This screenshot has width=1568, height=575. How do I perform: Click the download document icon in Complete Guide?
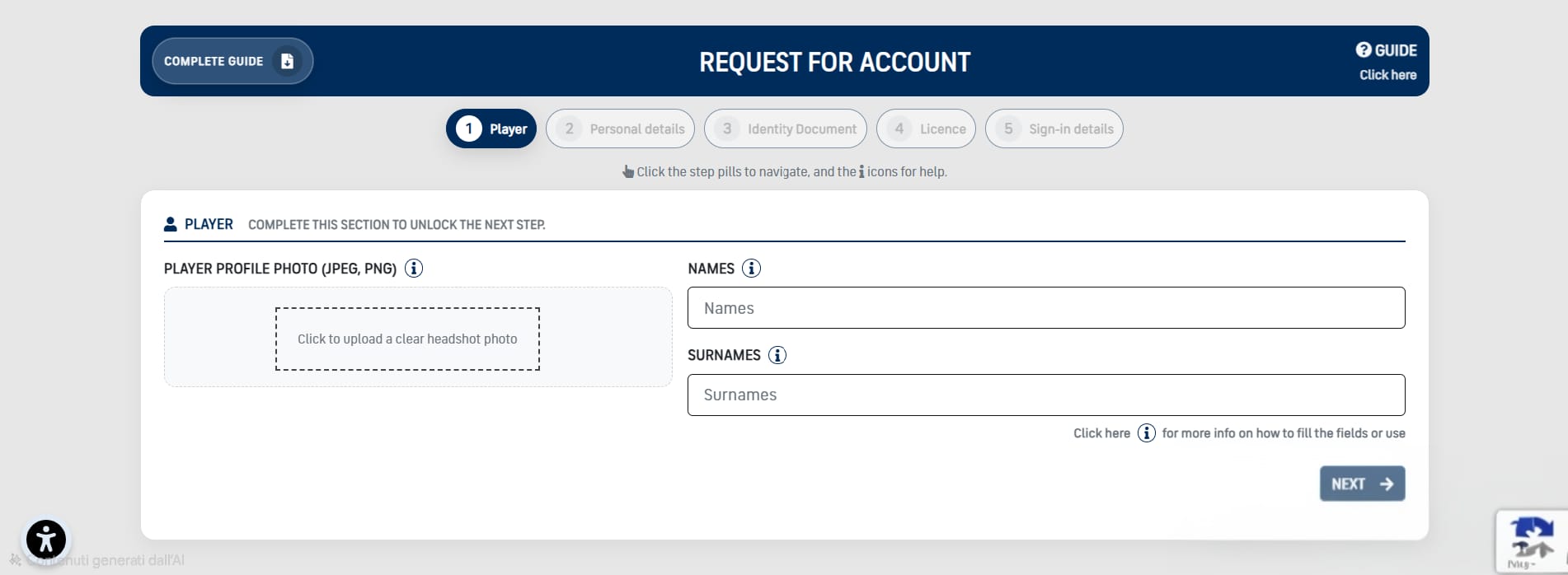point(287,61)
